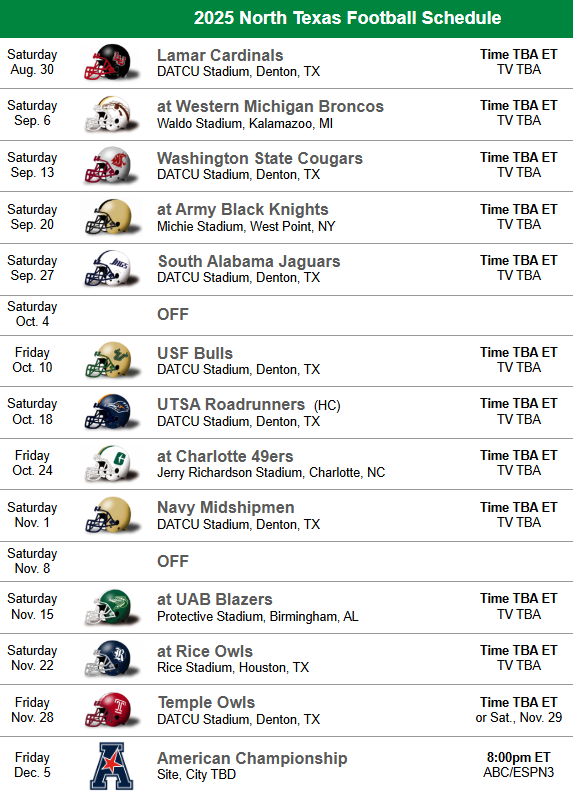Select the Washington State Cougars helmet

(x=111, y=166)
